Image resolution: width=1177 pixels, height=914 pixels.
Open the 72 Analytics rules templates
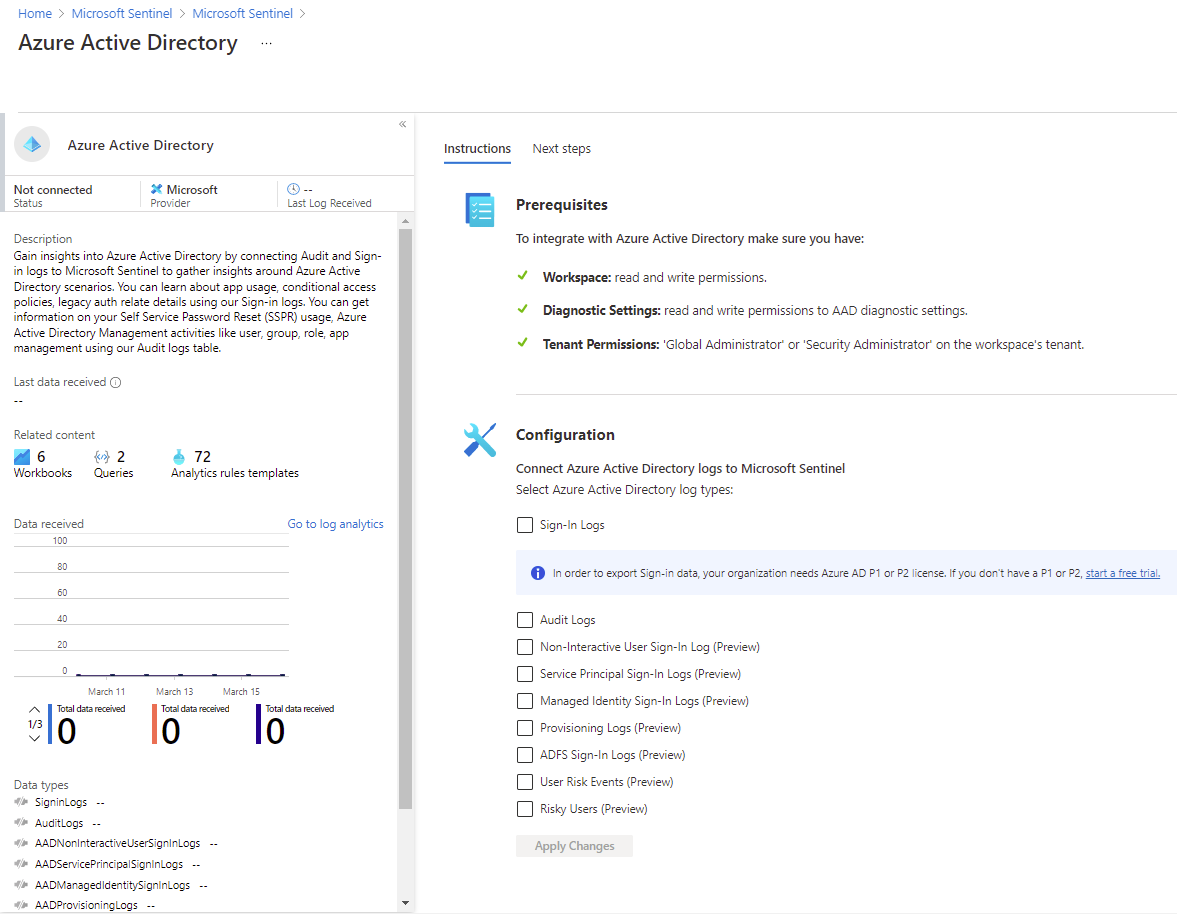[235, 464]
